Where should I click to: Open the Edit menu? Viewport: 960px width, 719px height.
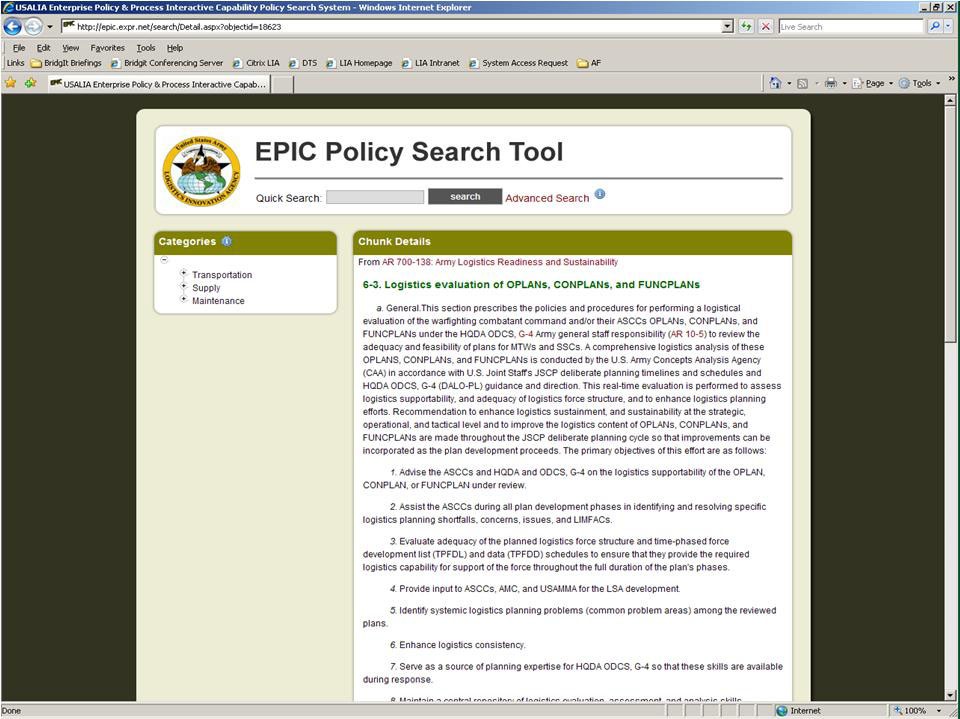coord(43,48)
